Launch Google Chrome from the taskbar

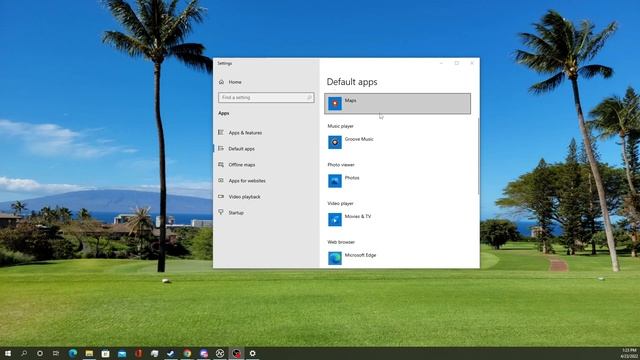[187, 353]
